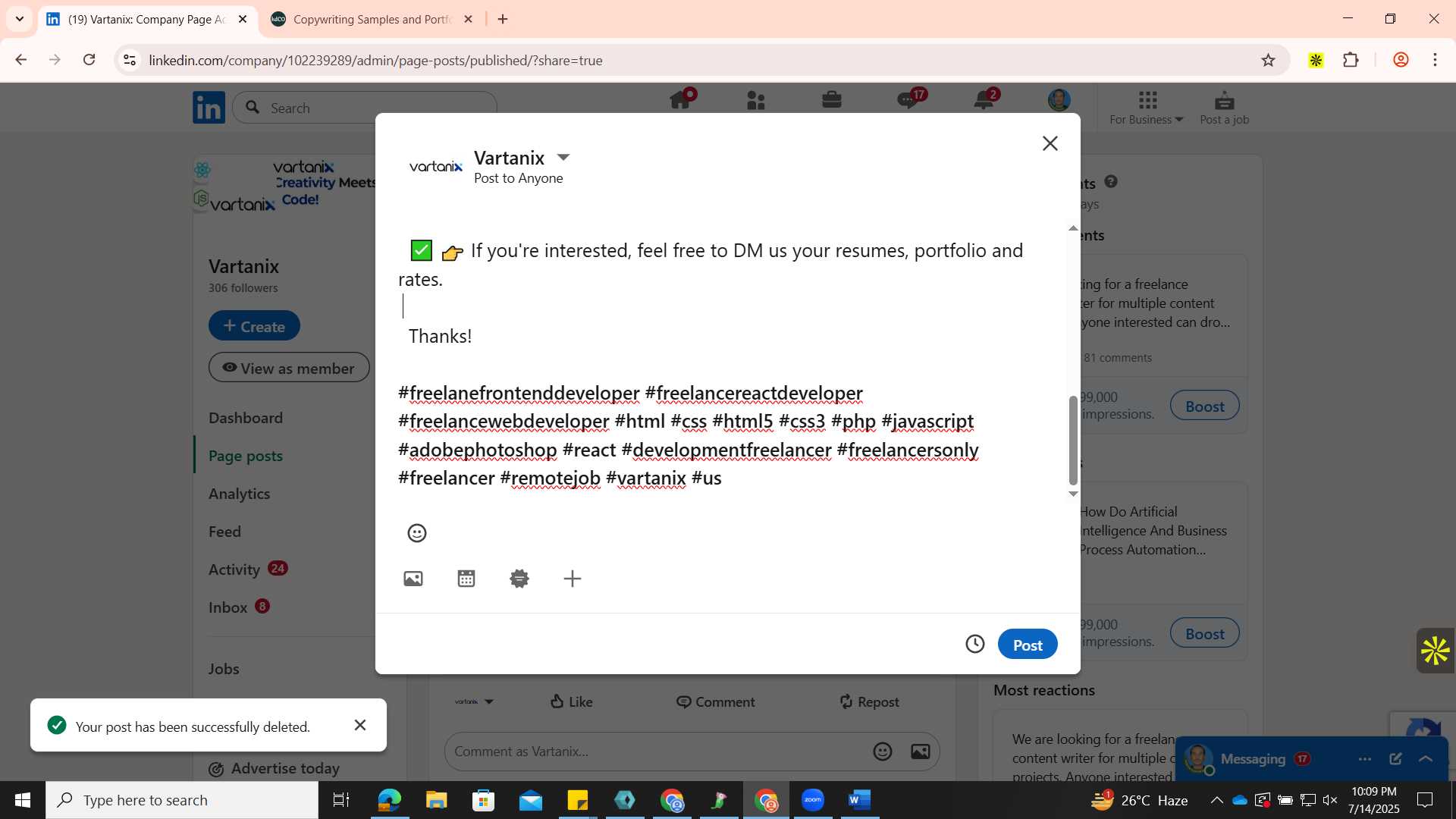
Task: Open Messaging icon with 17 badge
Action: point(908,100)
